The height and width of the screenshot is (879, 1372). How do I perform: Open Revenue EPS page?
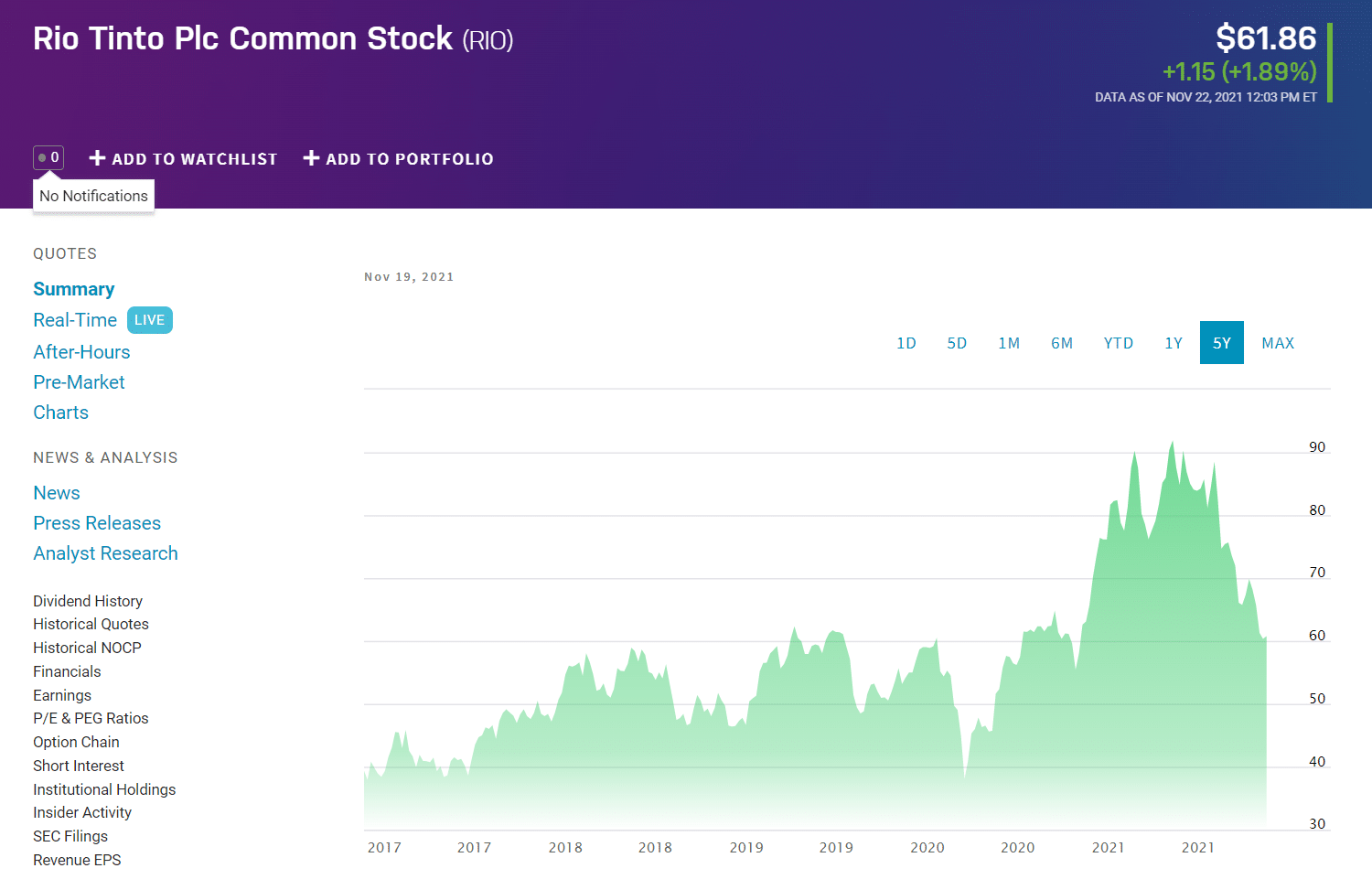pyautogui.click(x=77, y=860)
